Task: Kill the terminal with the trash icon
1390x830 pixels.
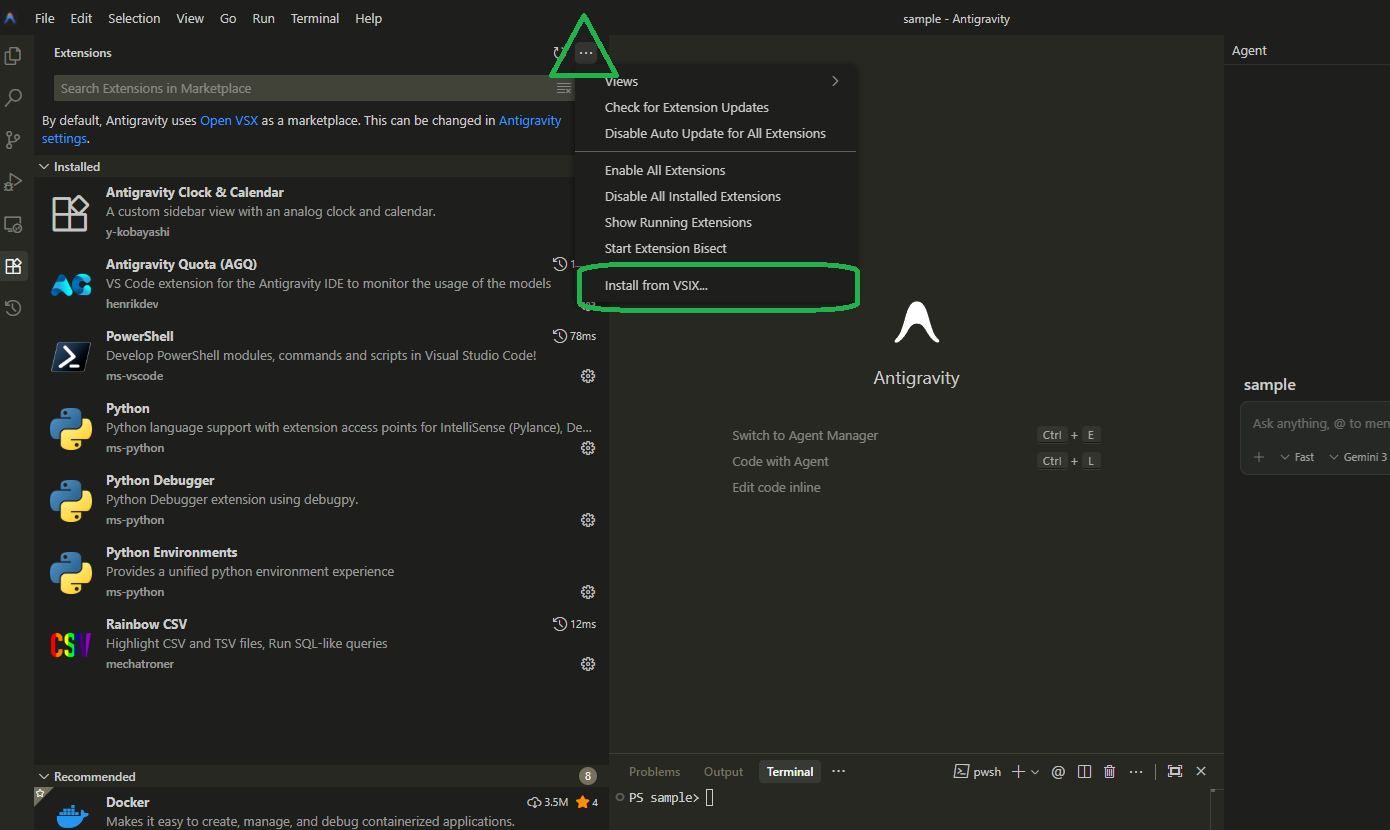Action: tap(1109, 771)
